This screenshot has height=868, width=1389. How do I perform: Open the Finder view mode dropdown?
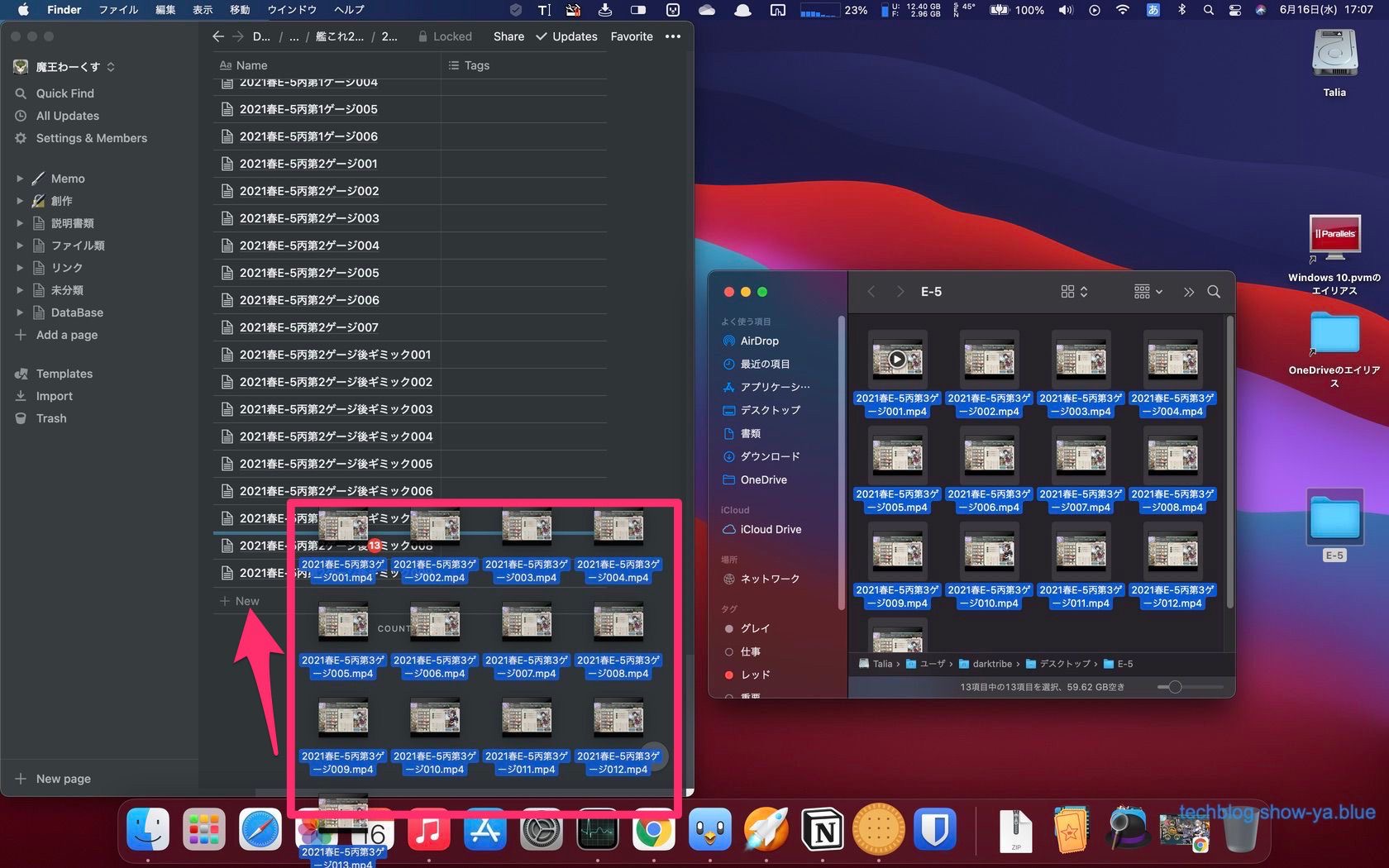tap(1073, 292)
